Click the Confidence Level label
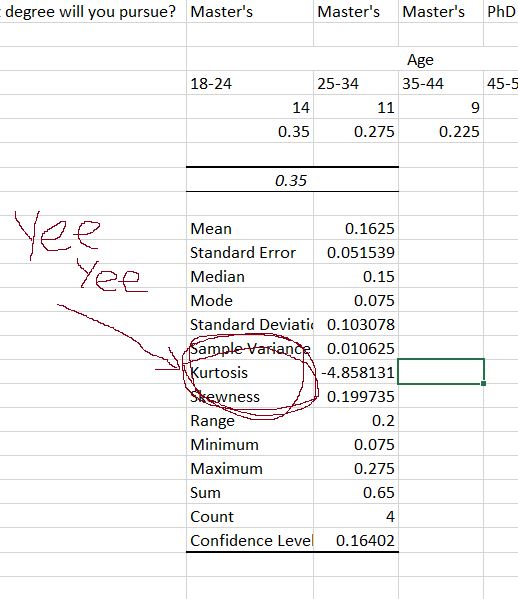Image resolution: width=518 pixels, height=599 pixels. (x=250, y=540)
